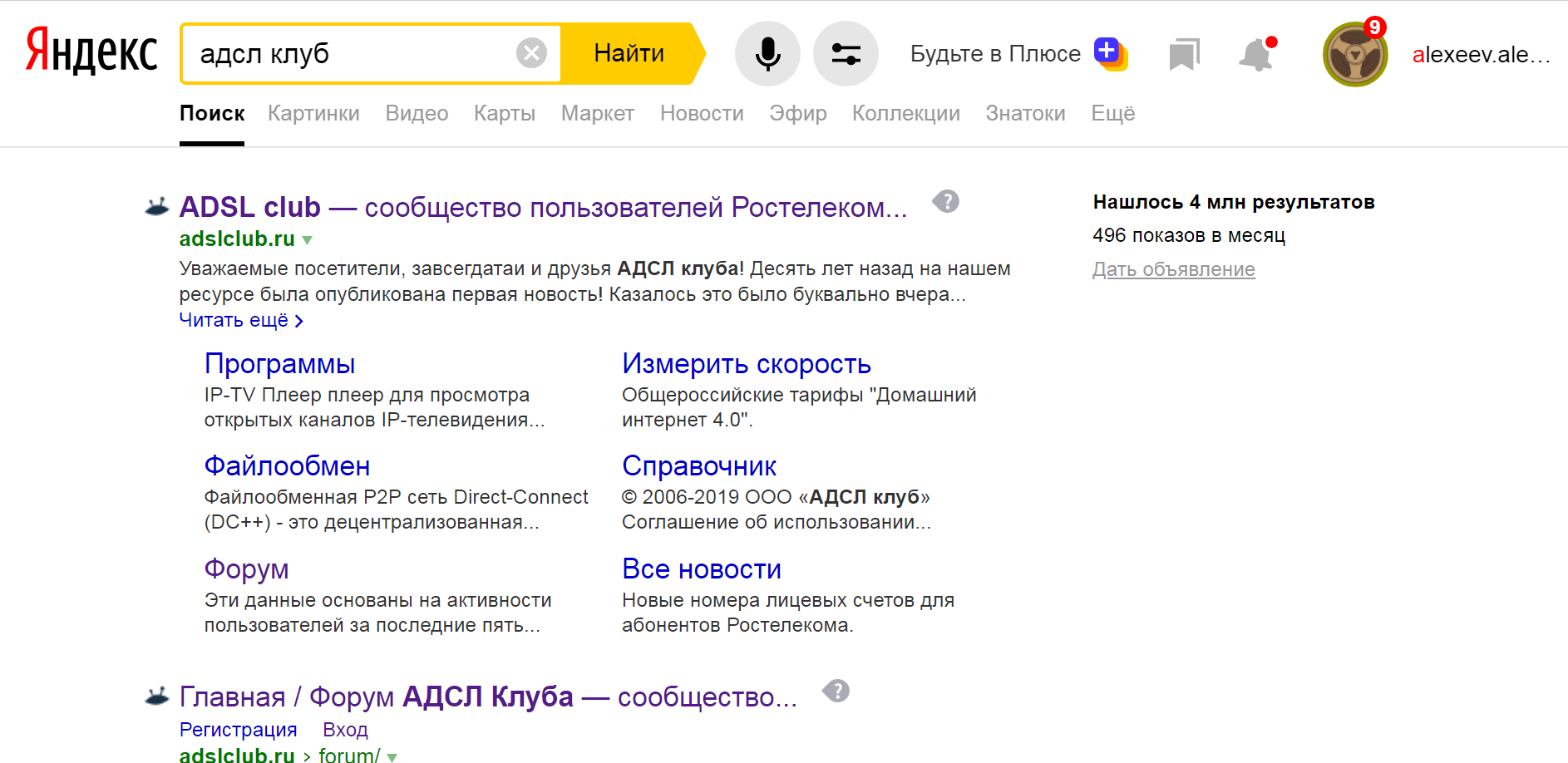Expand "Читать ещё" snippet
The width and height of the screenshot is (1568, 763).
pyautogui.click(x=241, y=321)
